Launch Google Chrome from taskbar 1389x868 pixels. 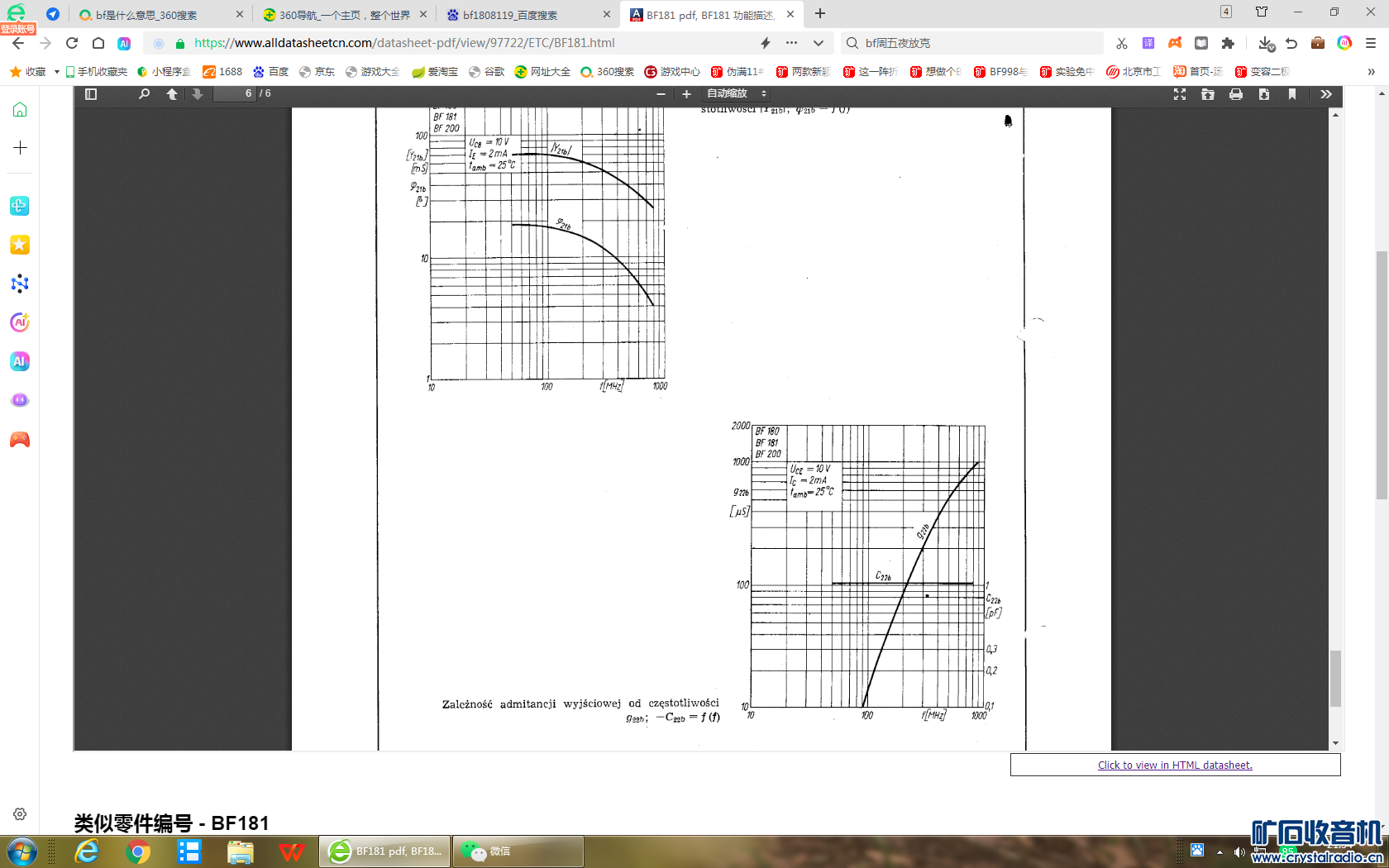[x=138, y=851]
